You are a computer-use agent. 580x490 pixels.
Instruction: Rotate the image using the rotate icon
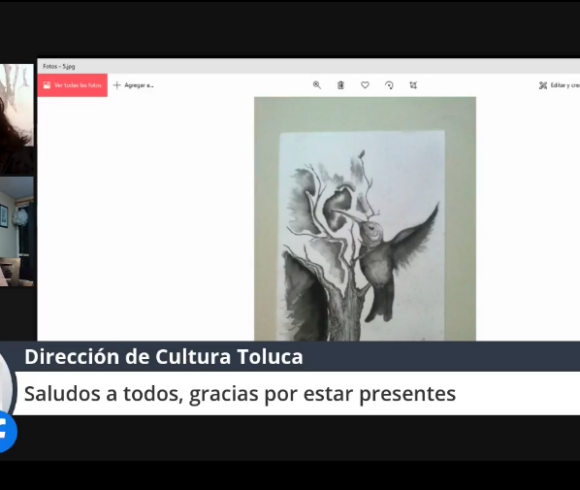tap(389, 85)
